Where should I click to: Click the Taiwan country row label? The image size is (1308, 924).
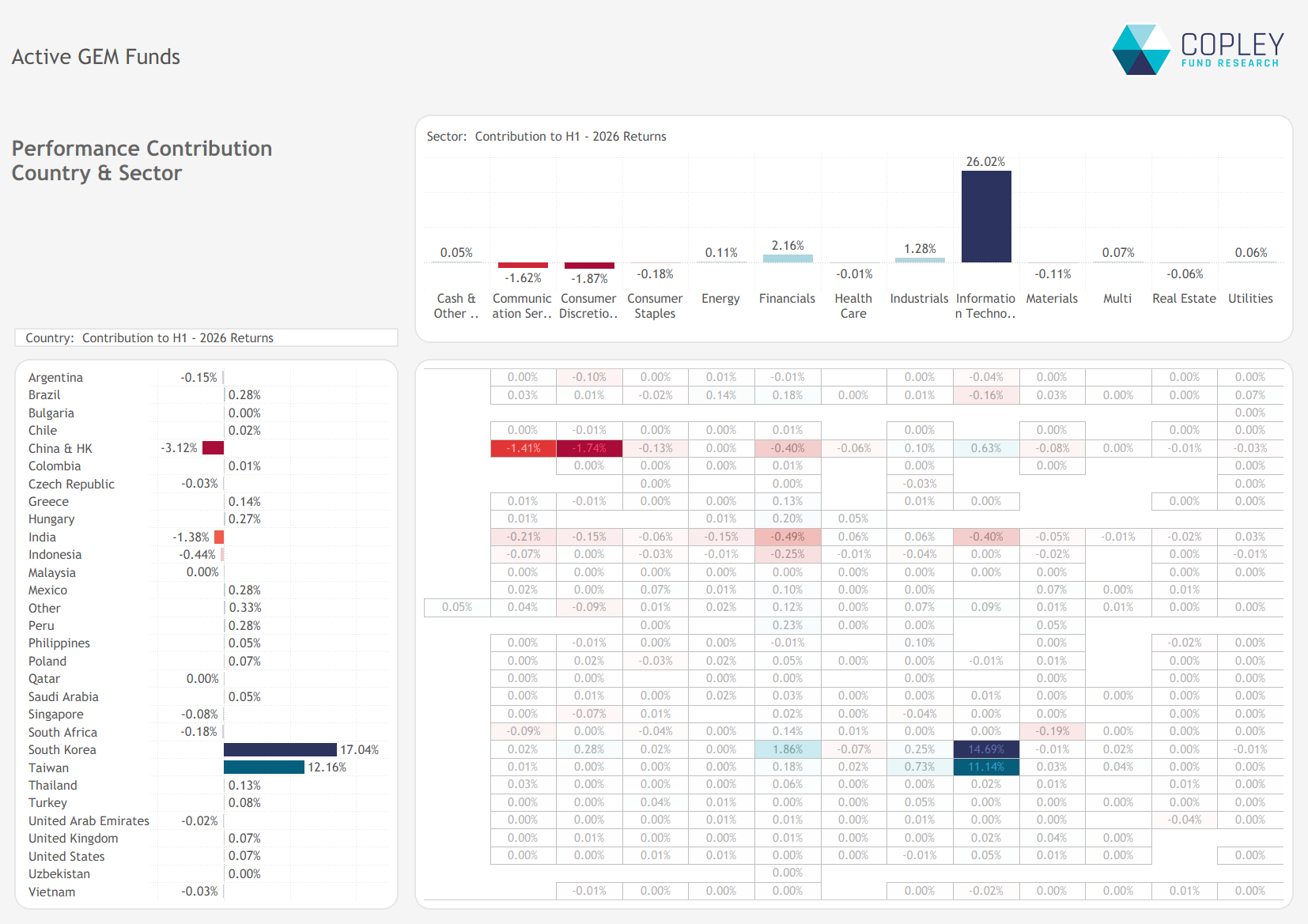click(48, 768)
